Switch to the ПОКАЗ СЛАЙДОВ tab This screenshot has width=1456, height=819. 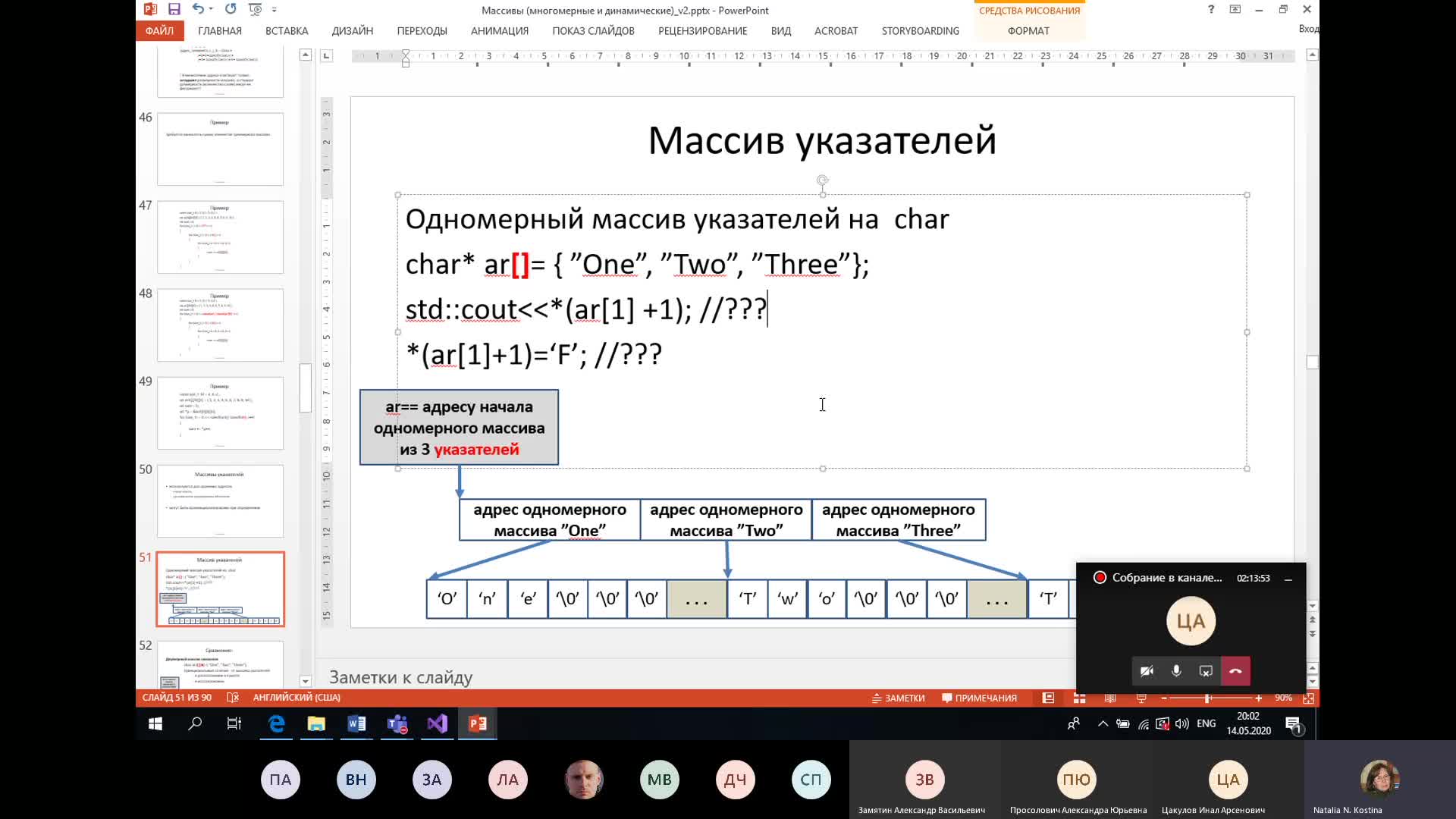tap(593, 30)
